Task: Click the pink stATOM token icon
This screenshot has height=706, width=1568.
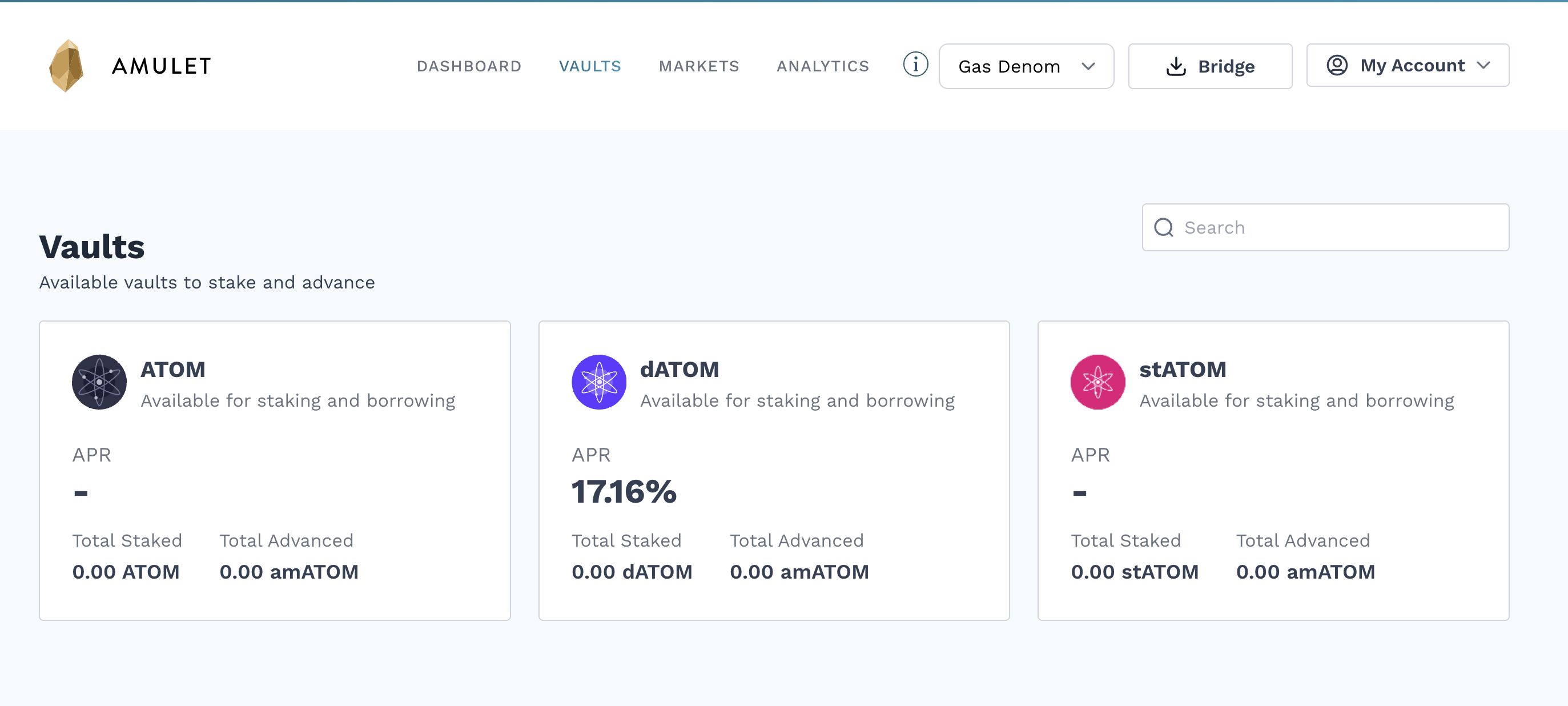Action: [x=1097, y=382]
